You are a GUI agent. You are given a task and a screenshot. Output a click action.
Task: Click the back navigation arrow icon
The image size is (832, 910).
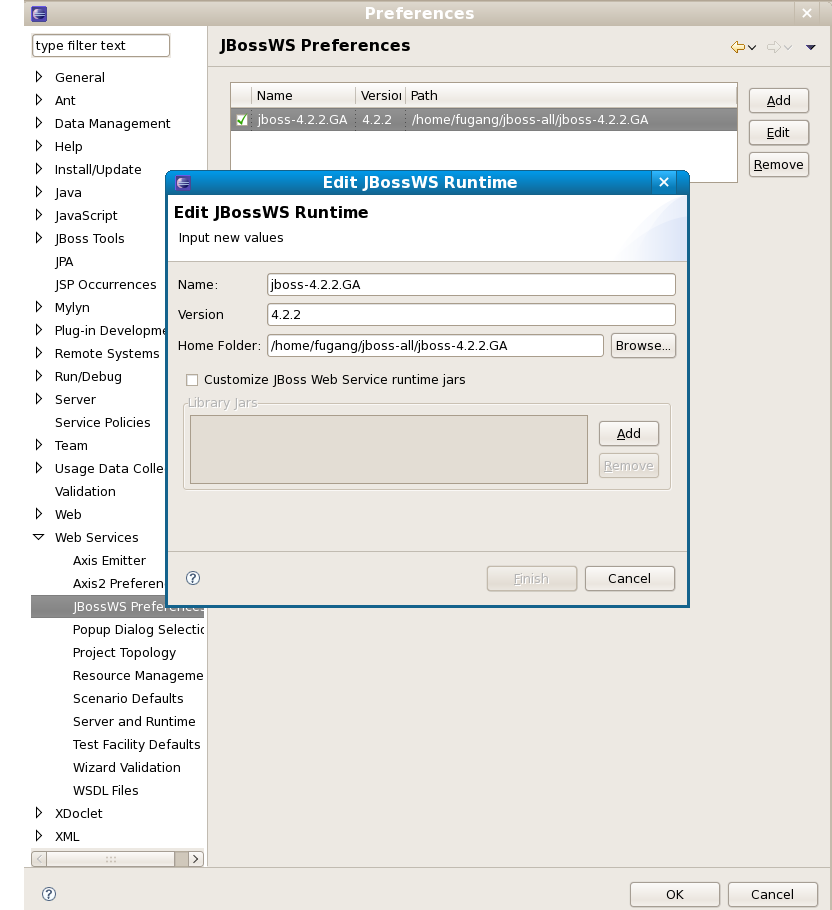pyautogui.click(x=738, y=47)
